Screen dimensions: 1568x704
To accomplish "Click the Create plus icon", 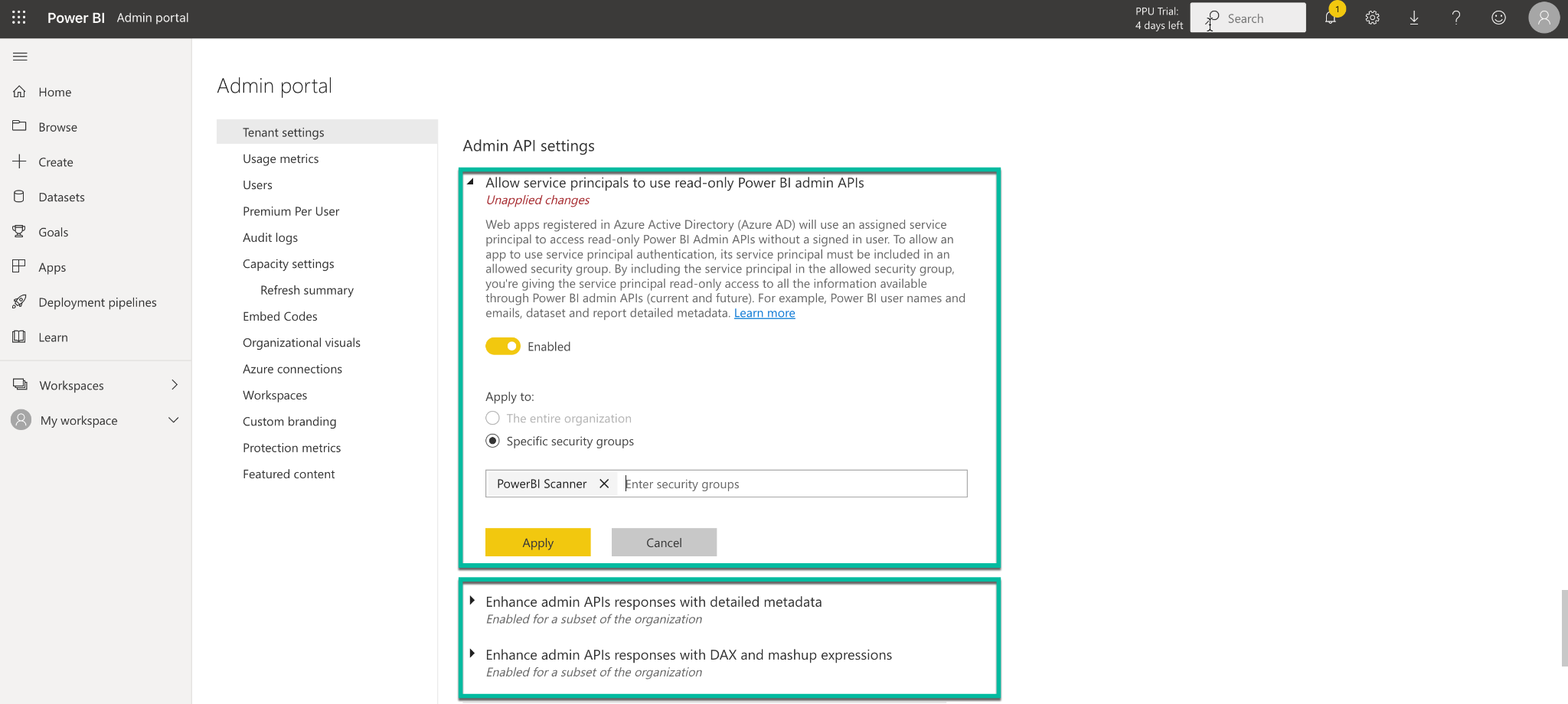I will (20, 161).
